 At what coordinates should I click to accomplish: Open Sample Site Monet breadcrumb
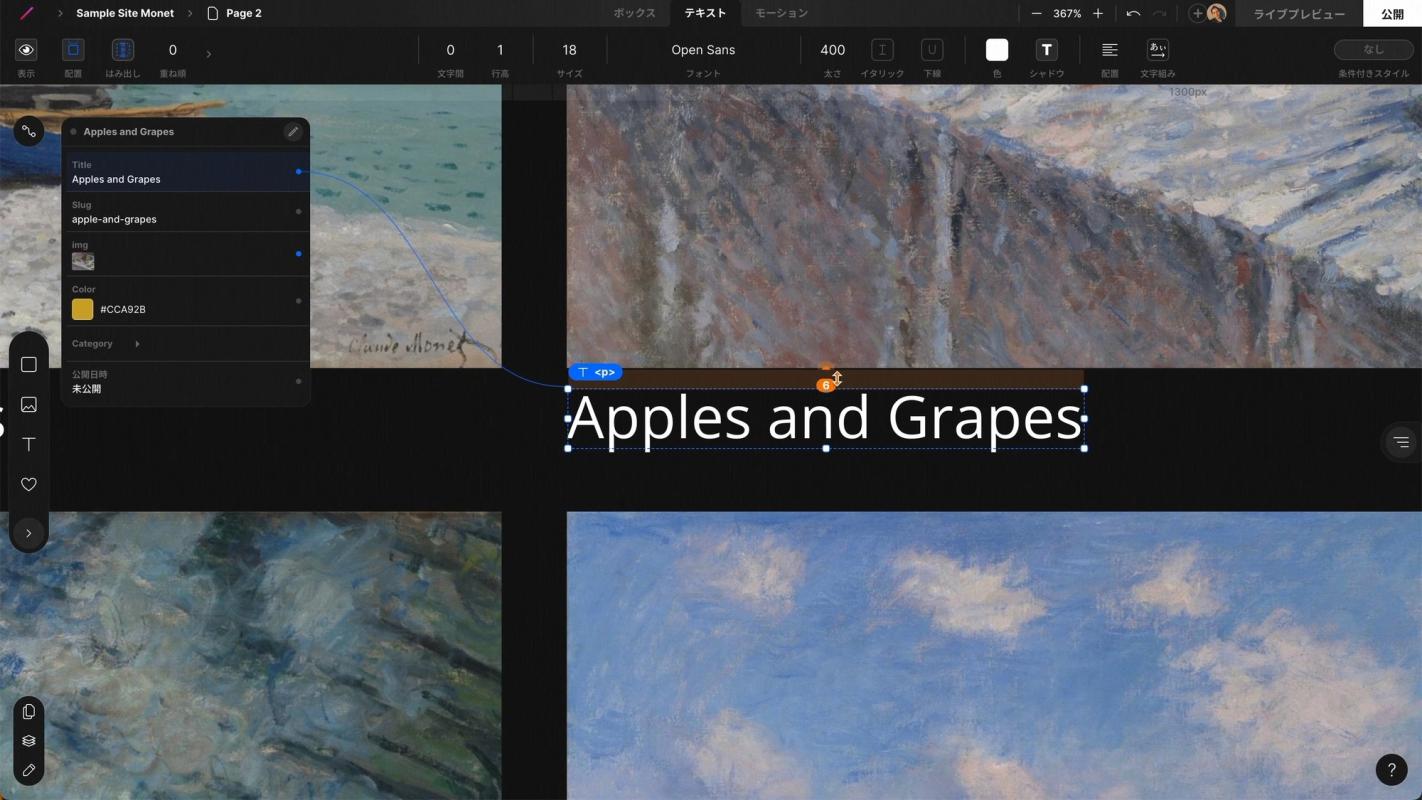(x=125, y=13)
